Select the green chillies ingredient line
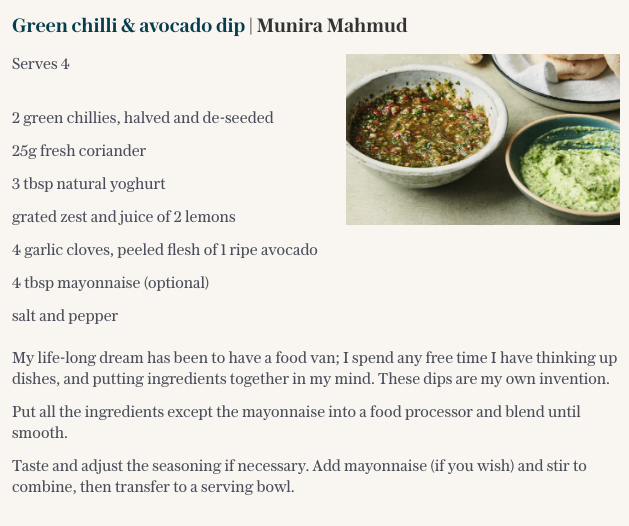This screenshot has width=629, height=526. click(x=142, y=118)
